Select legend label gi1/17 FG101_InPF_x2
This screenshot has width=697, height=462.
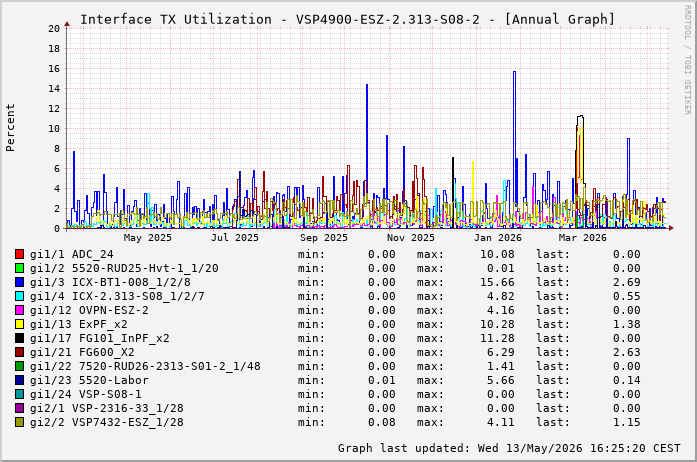[x=100, y=338]
